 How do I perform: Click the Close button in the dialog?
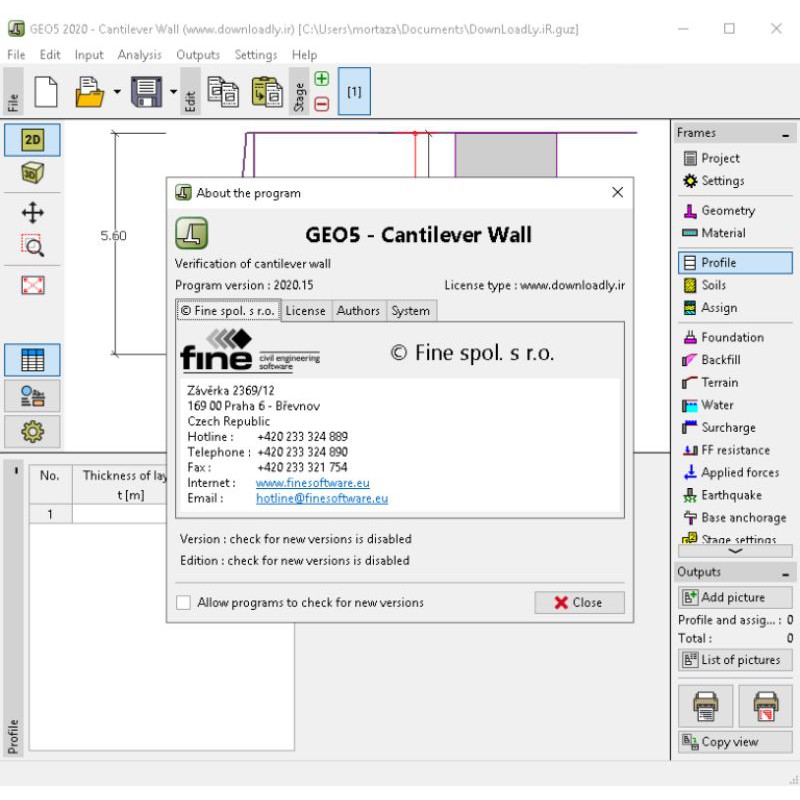pos(579,603)
